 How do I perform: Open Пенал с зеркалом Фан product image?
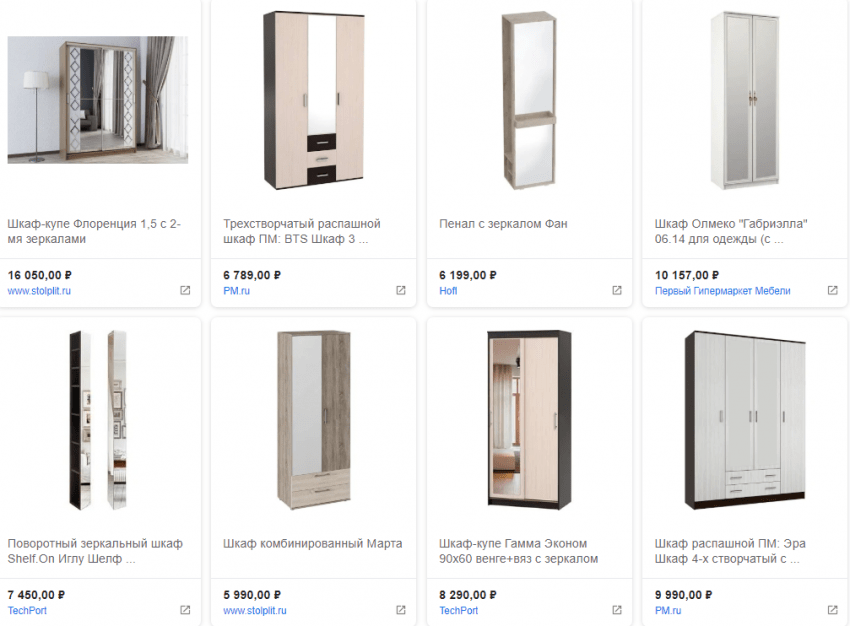[529, 100]
